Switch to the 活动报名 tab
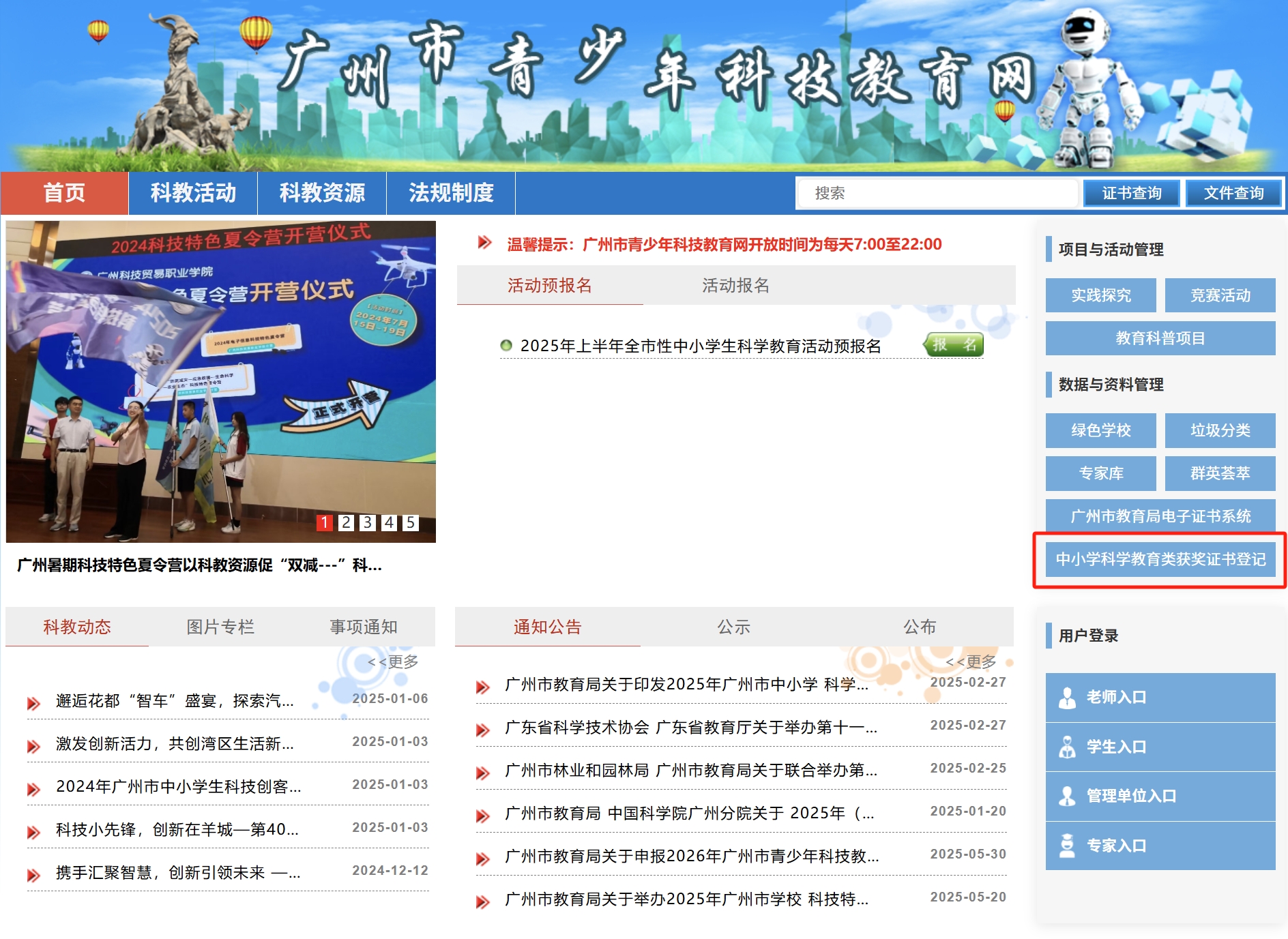This screenshot has width=1288, height=939. click(735, 285)
